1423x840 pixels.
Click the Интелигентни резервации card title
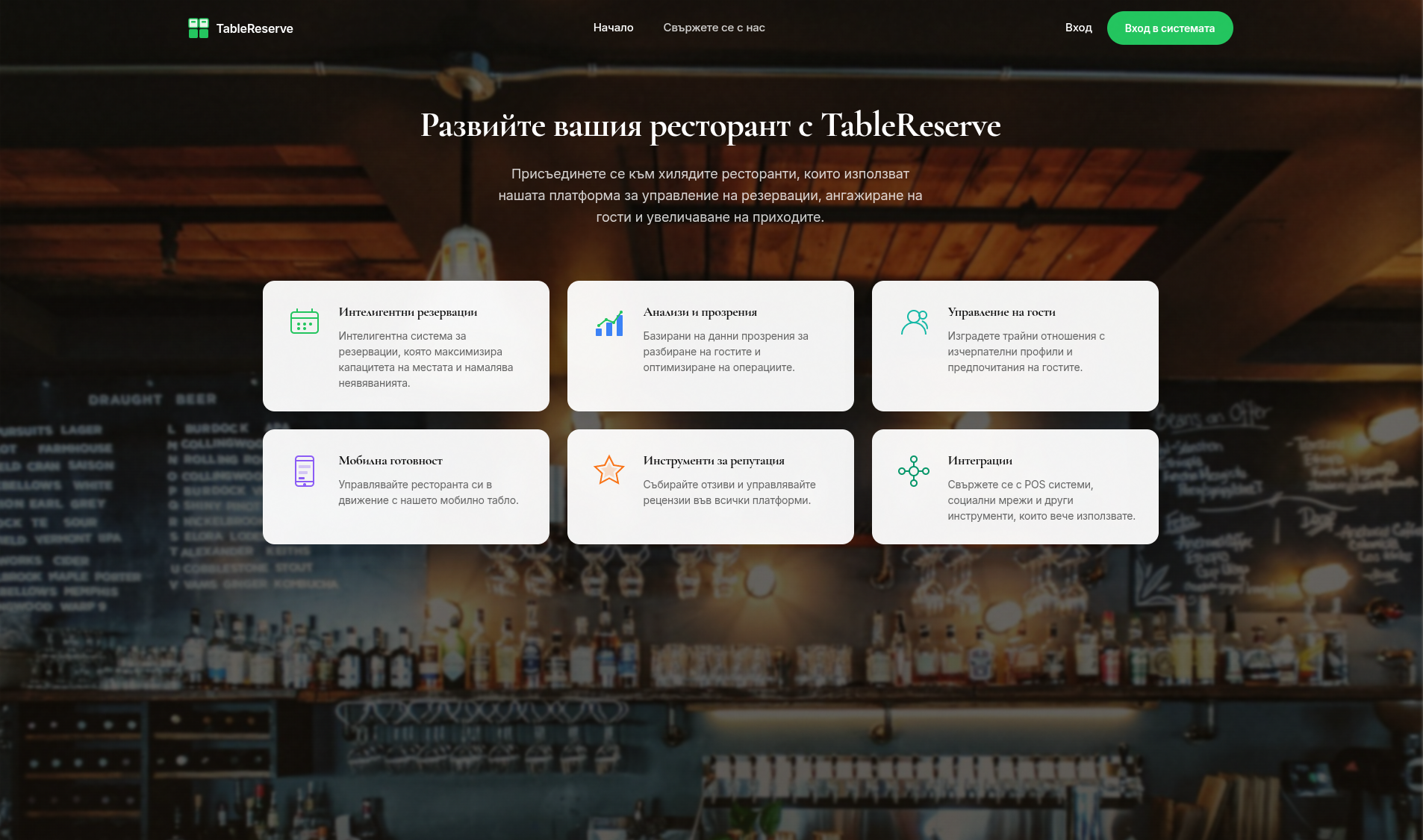(x=408, y=312)
